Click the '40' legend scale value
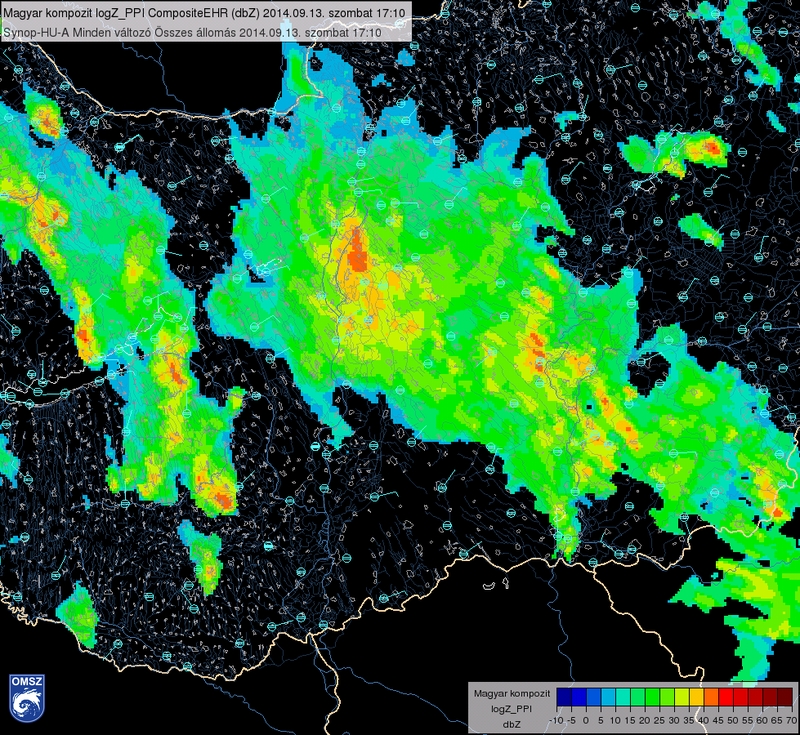 pos(704,721)
